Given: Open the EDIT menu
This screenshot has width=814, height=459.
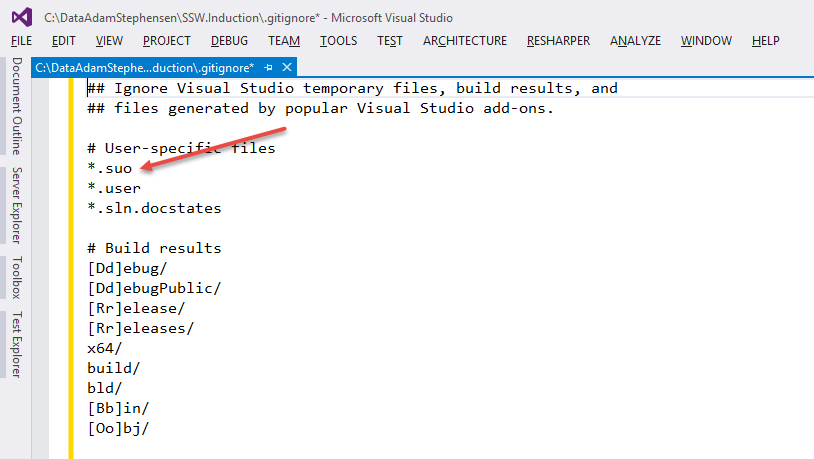Looking at the screenshot, I should click(x=64, y=41).
